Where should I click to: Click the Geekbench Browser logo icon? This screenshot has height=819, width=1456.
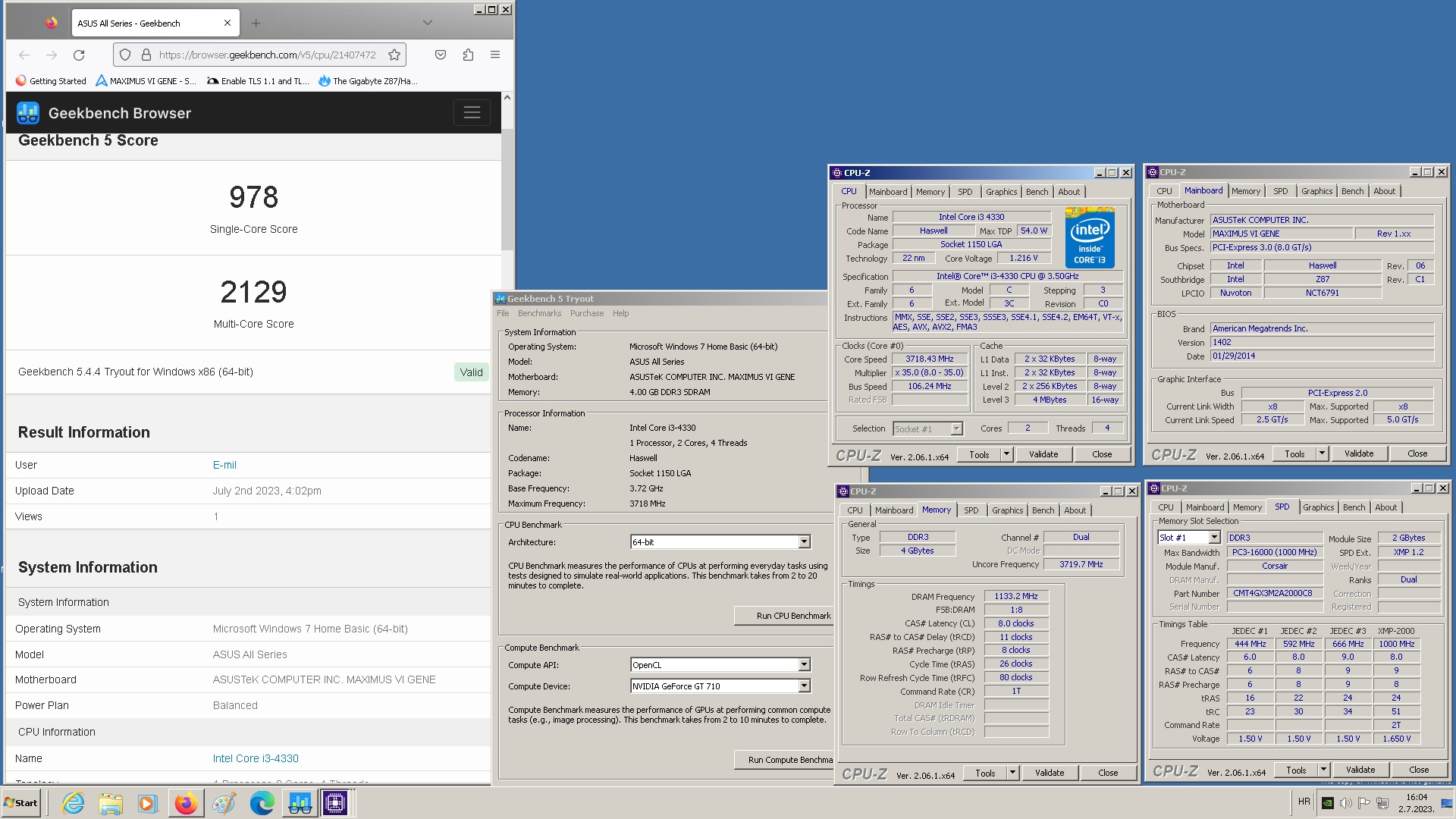click(28, 113)
